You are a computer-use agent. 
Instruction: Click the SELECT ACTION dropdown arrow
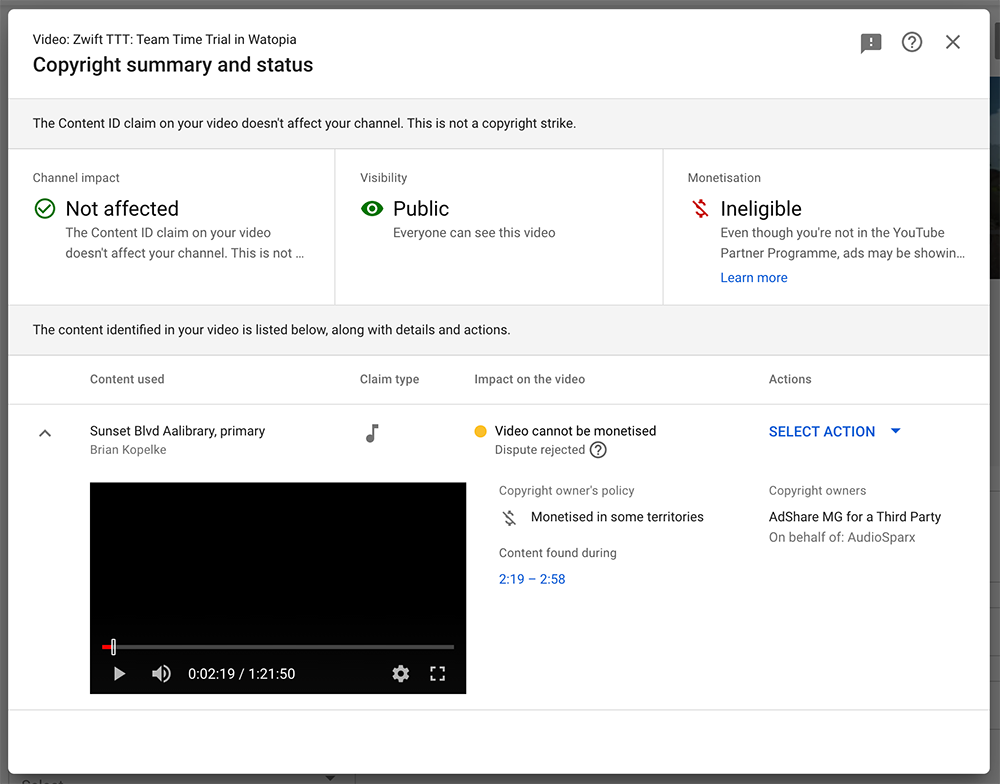click(x=896, y=432)
